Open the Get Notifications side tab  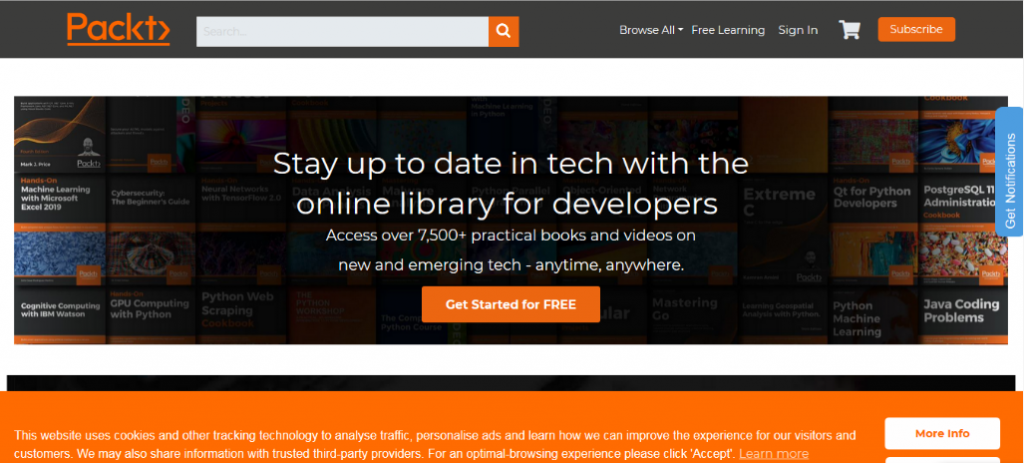coord(1010,172)
